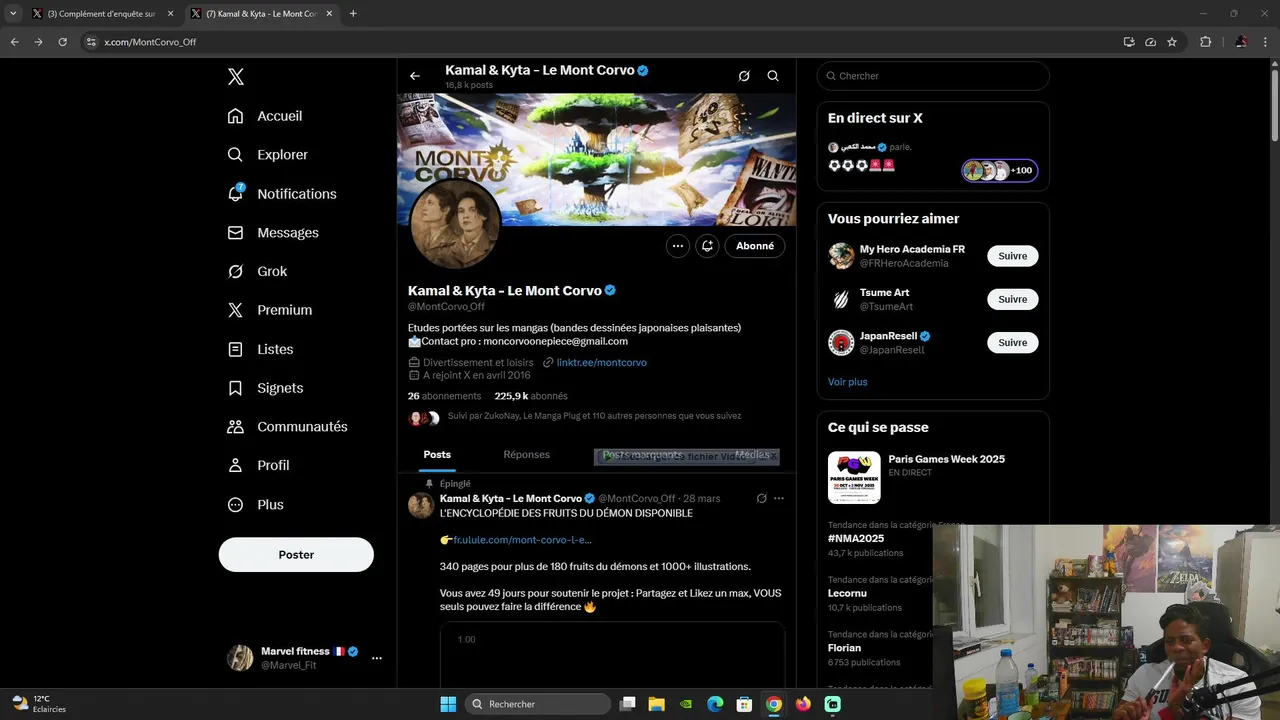
Task: Open the profile more options ellipsis
Action: tap(678, 246)
